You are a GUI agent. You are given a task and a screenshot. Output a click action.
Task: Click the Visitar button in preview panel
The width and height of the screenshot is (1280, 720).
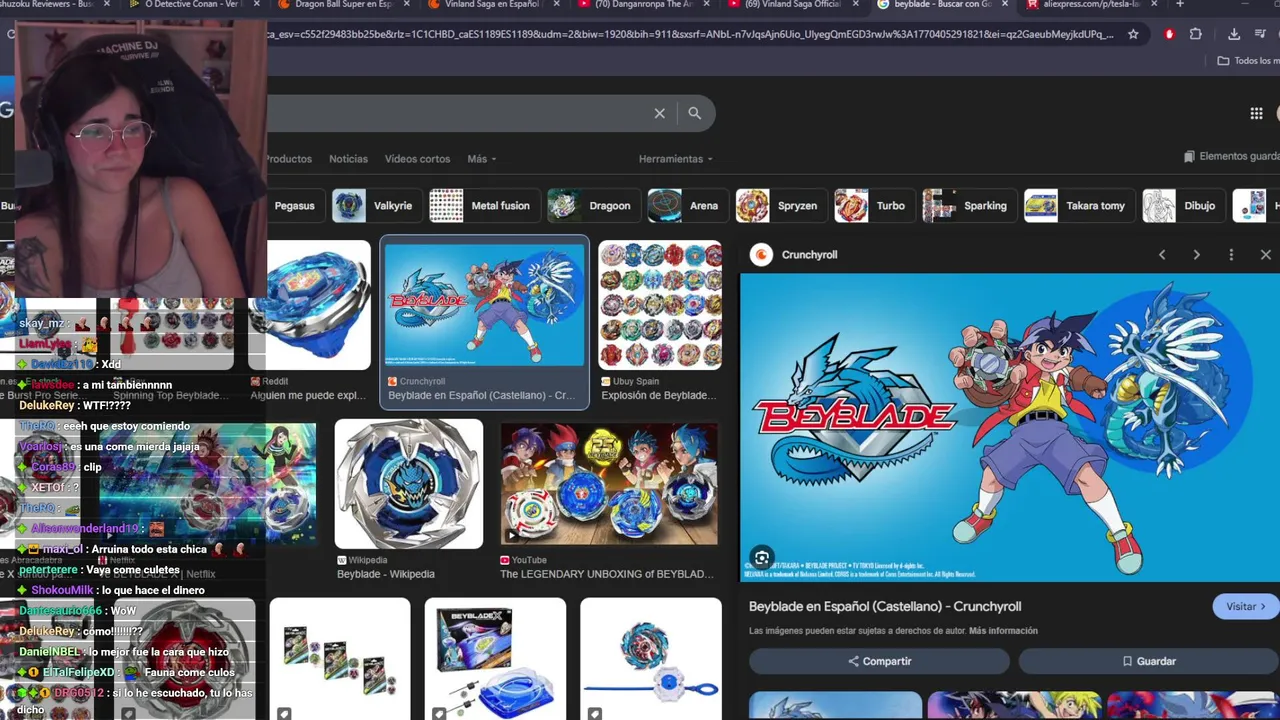[x=1246, y=606]
